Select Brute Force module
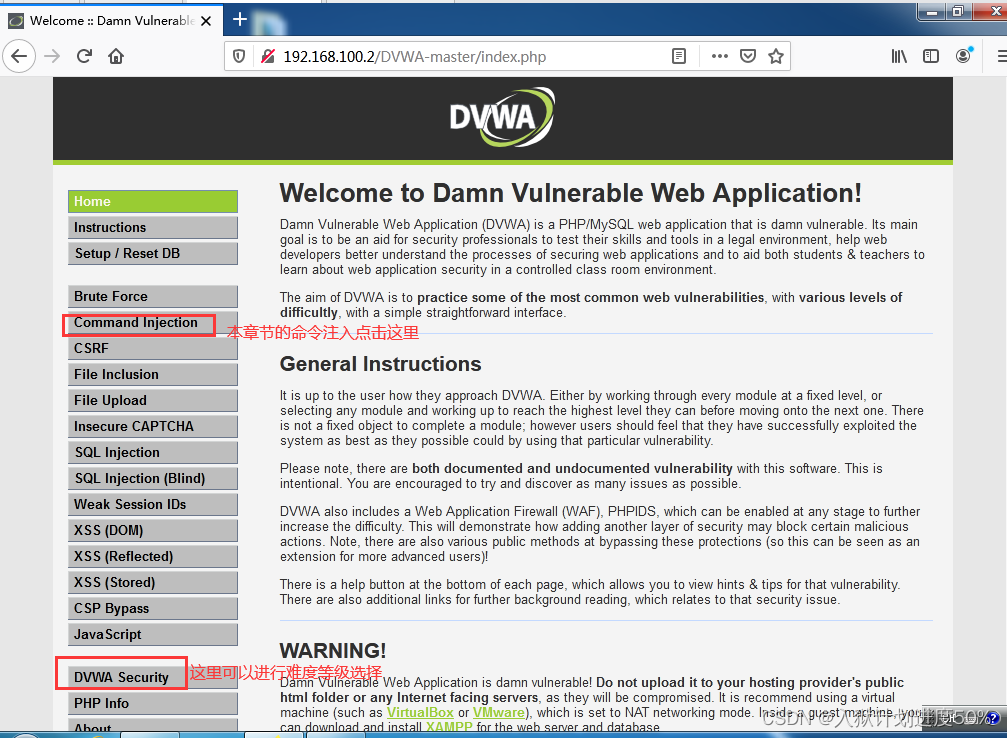The width and height of the screenshot is (1007, 738). 153,297
